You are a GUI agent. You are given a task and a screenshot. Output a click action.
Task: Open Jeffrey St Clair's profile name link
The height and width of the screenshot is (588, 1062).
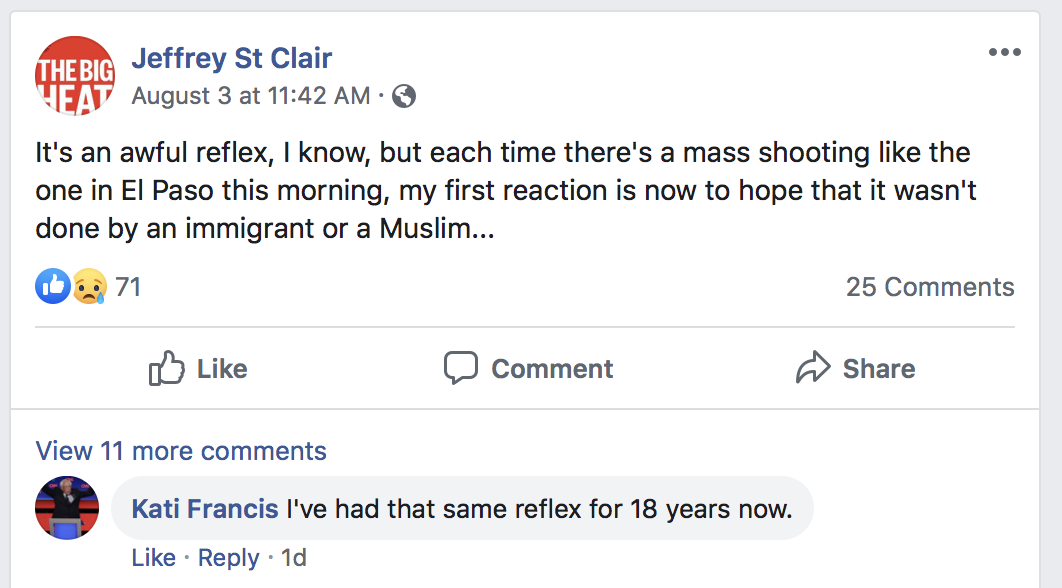[x=231, y=58]
